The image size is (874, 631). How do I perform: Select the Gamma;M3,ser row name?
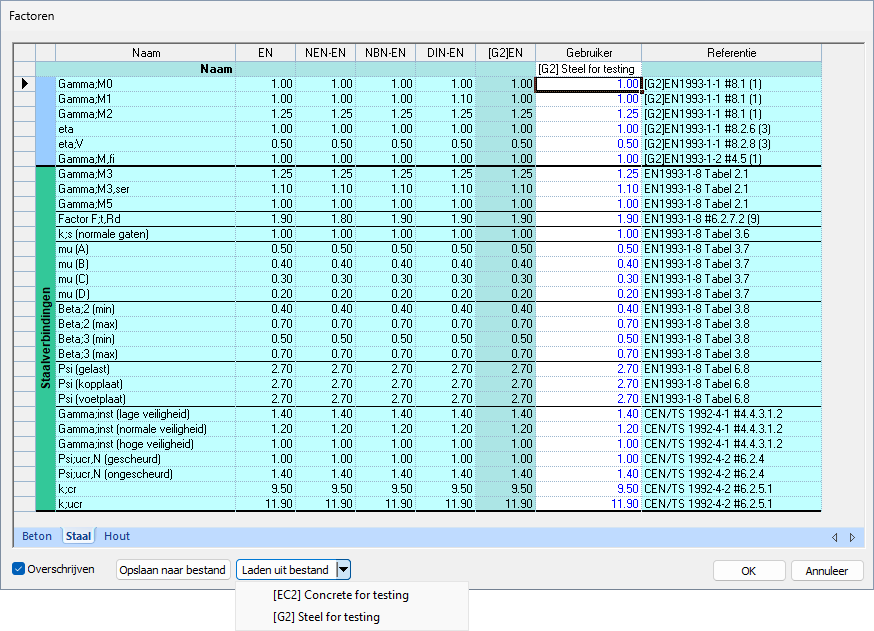coord(94,189)
